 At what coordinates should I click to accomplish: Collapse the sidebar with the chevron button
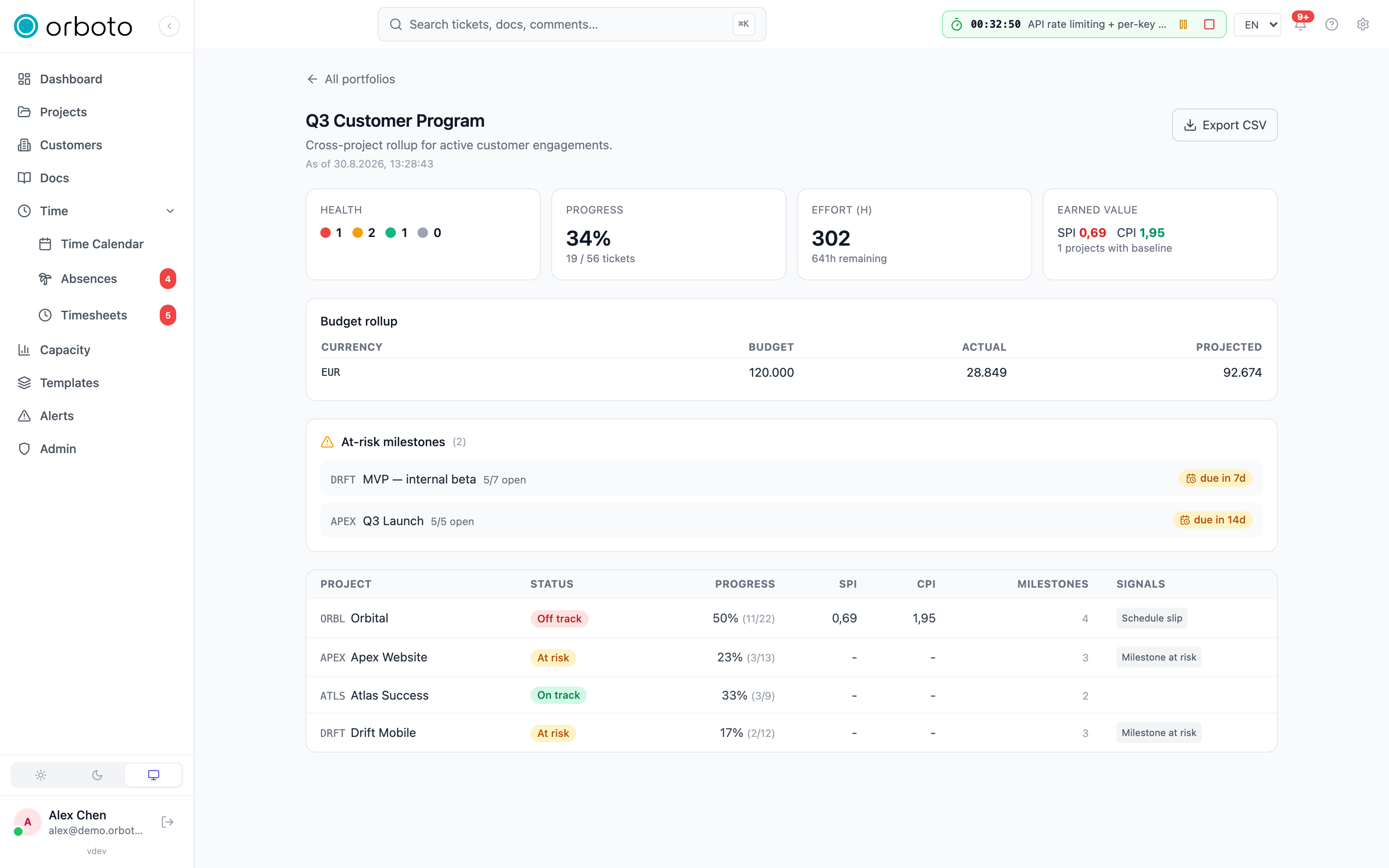169,26
